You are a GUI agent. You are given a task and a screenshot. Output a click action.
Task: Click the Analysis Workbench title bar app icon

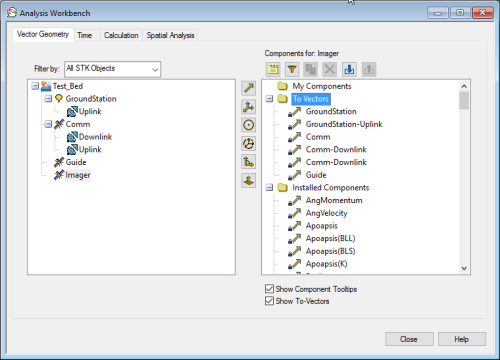pos(12,13)
